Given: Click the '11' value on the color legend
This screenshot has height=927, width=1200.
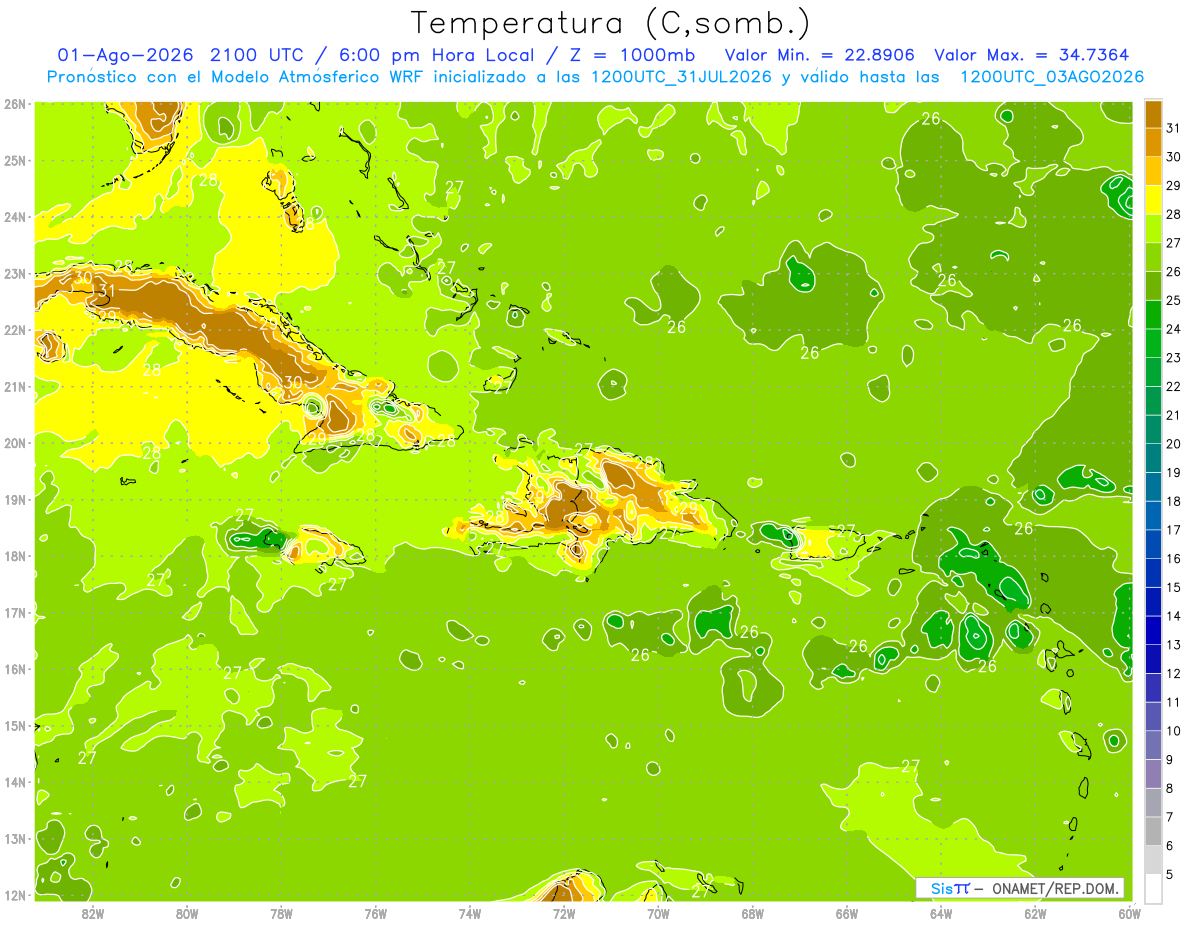Looking at the screenshot, I should (x=1174, y=702).
